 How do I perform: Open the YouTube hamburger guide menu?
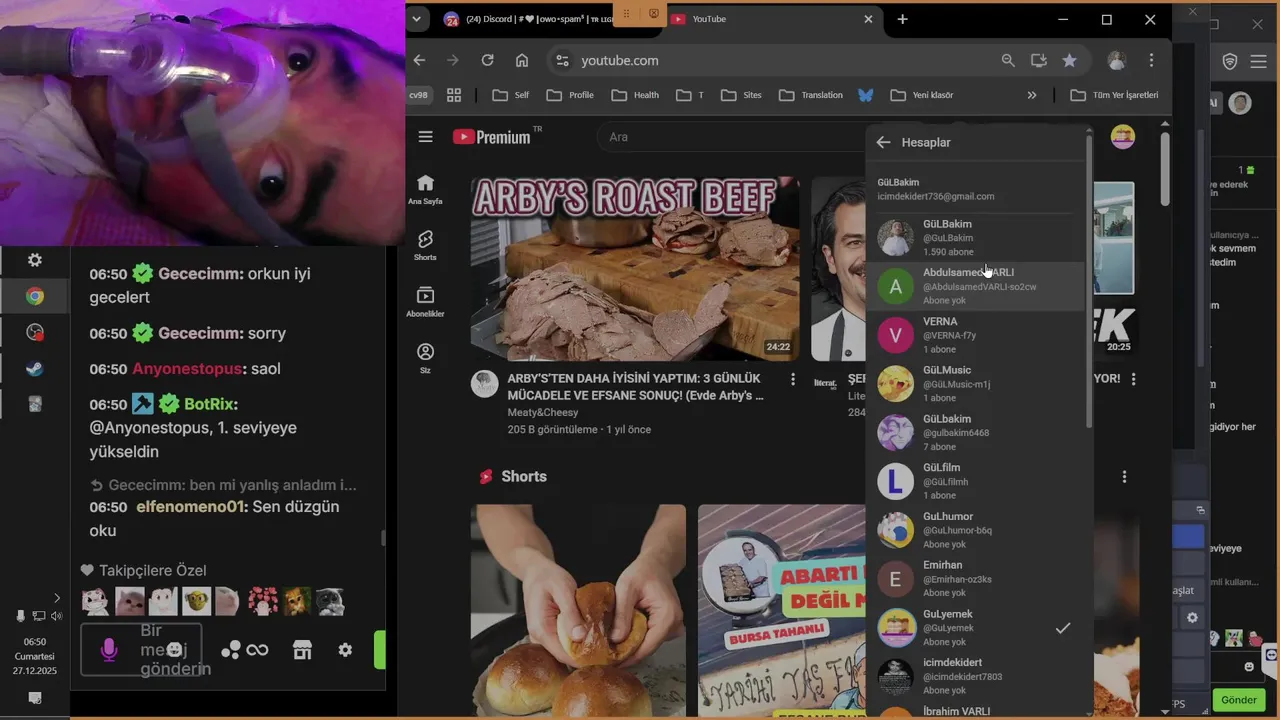coord(426,137)
